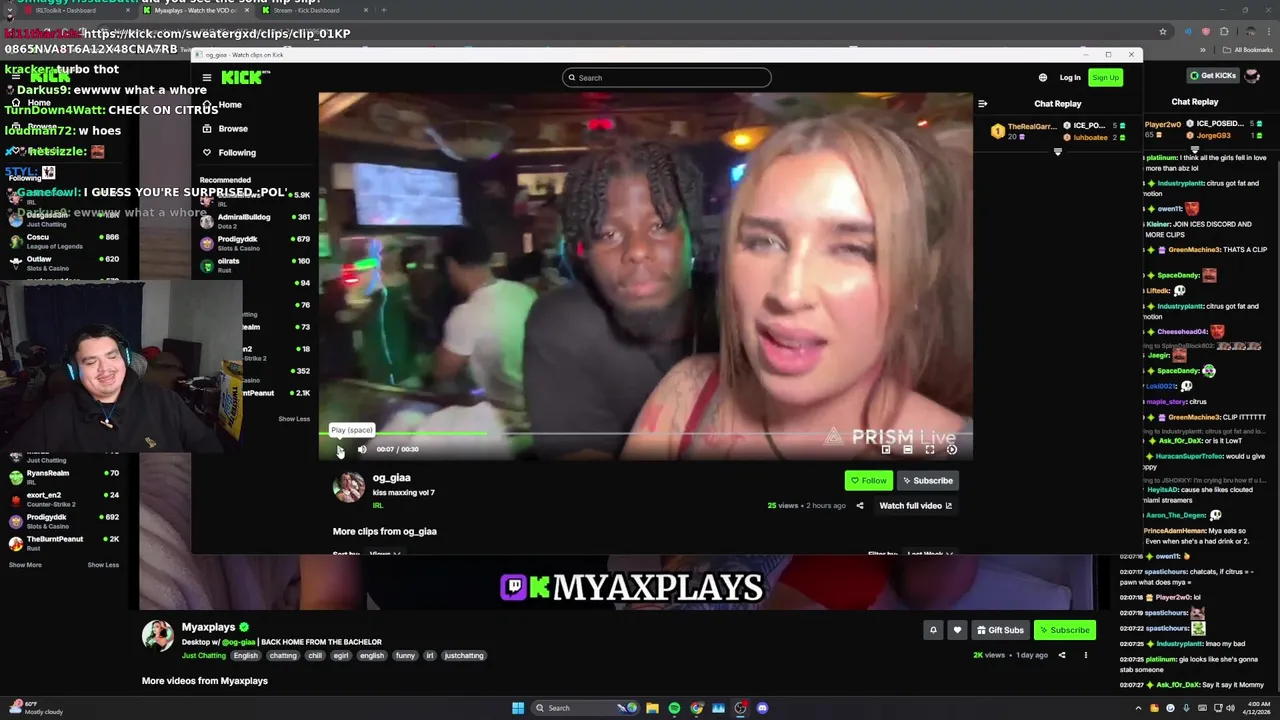
Task: Open Spotify from the taskbar
Action: pyautogui.click(x=674, y=708)
